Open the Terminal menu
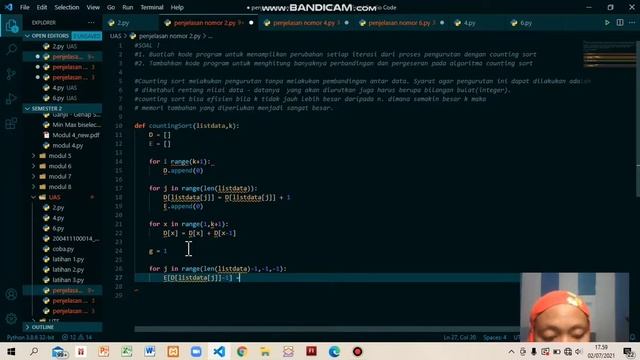This screenshot has width=640, height=360. pyautogui.click(x=152, y=7)
